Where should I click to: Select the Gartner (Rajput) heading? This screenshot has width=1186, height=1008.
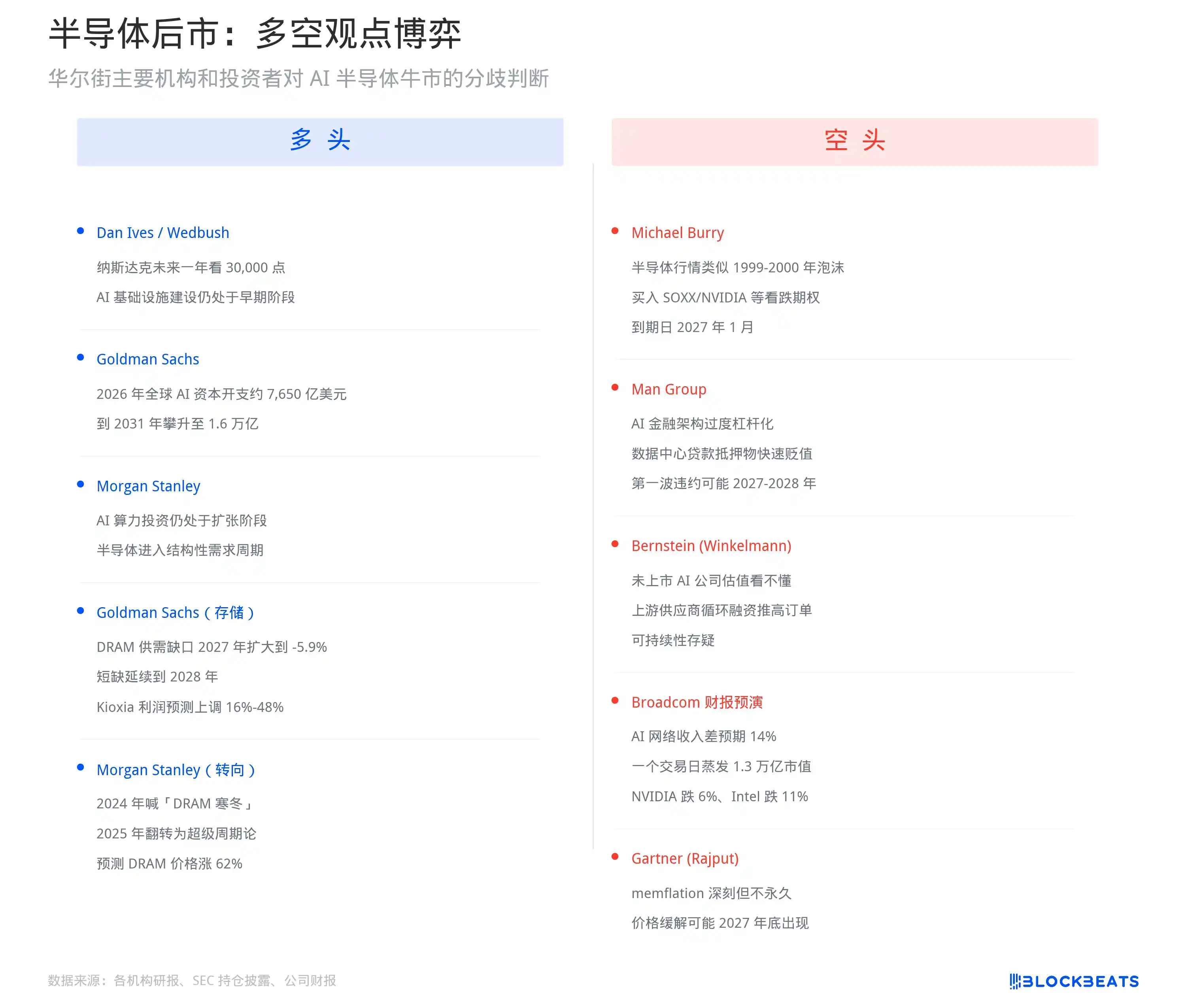point(685,858)
